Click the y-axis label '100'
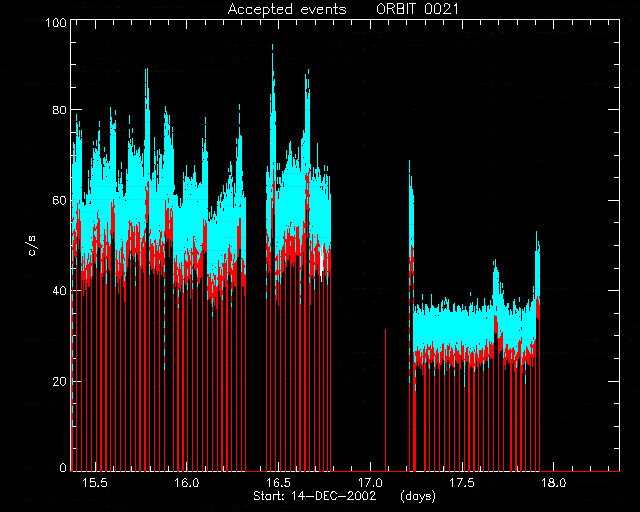This screenshot has height=512, width=640. (56, 22)
